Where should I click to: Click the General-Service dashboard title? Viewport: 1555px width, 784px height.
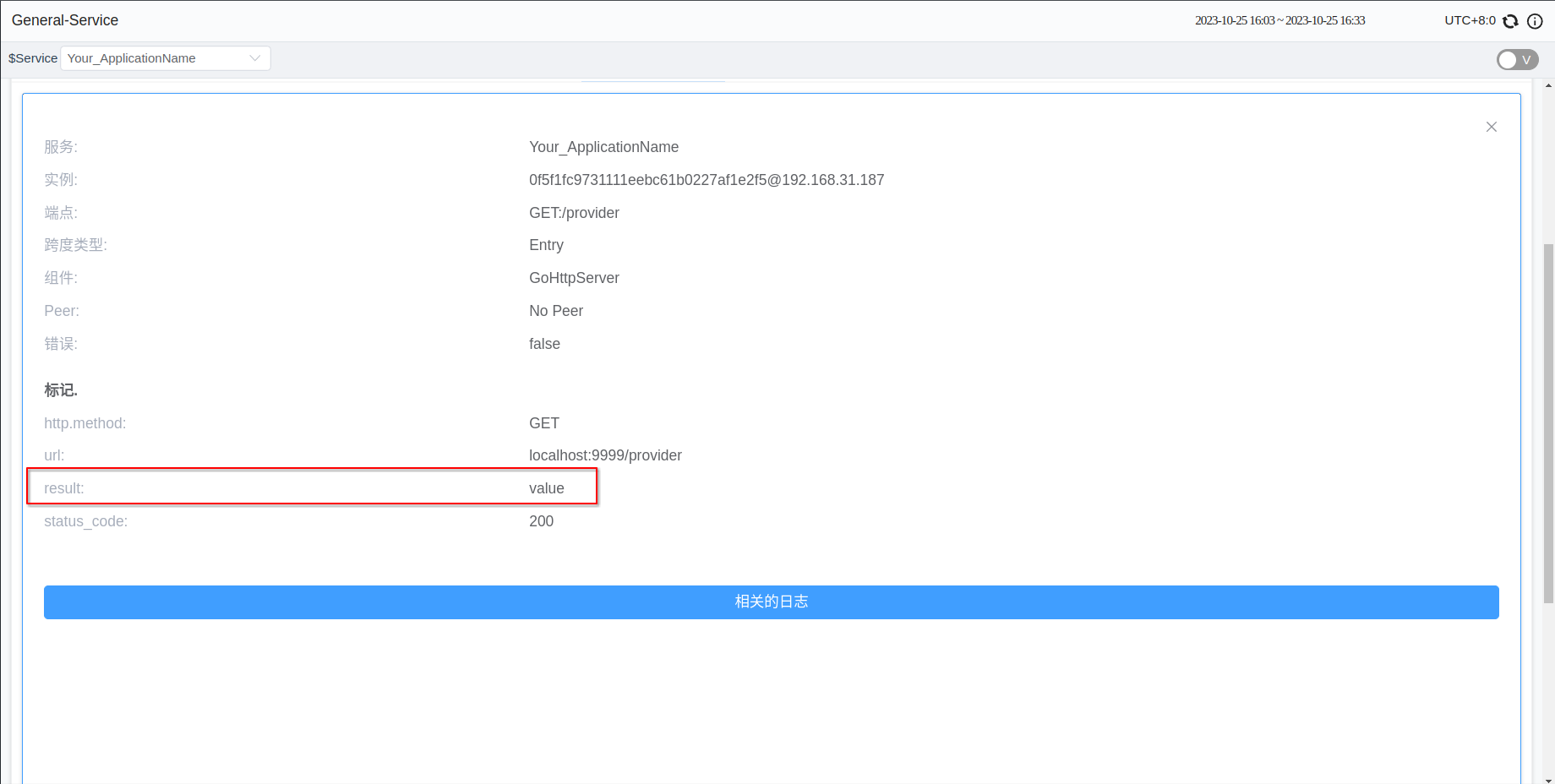point(65,20)
